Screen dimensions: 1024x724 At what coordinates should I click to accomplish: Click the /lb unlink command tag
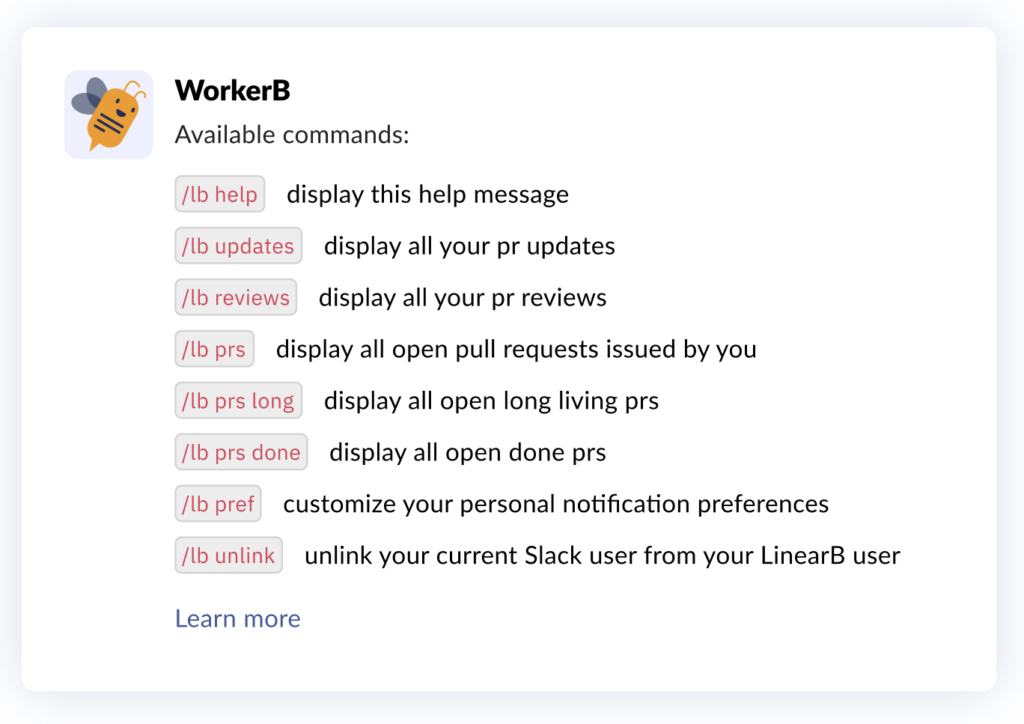click(x=229, y=555)
